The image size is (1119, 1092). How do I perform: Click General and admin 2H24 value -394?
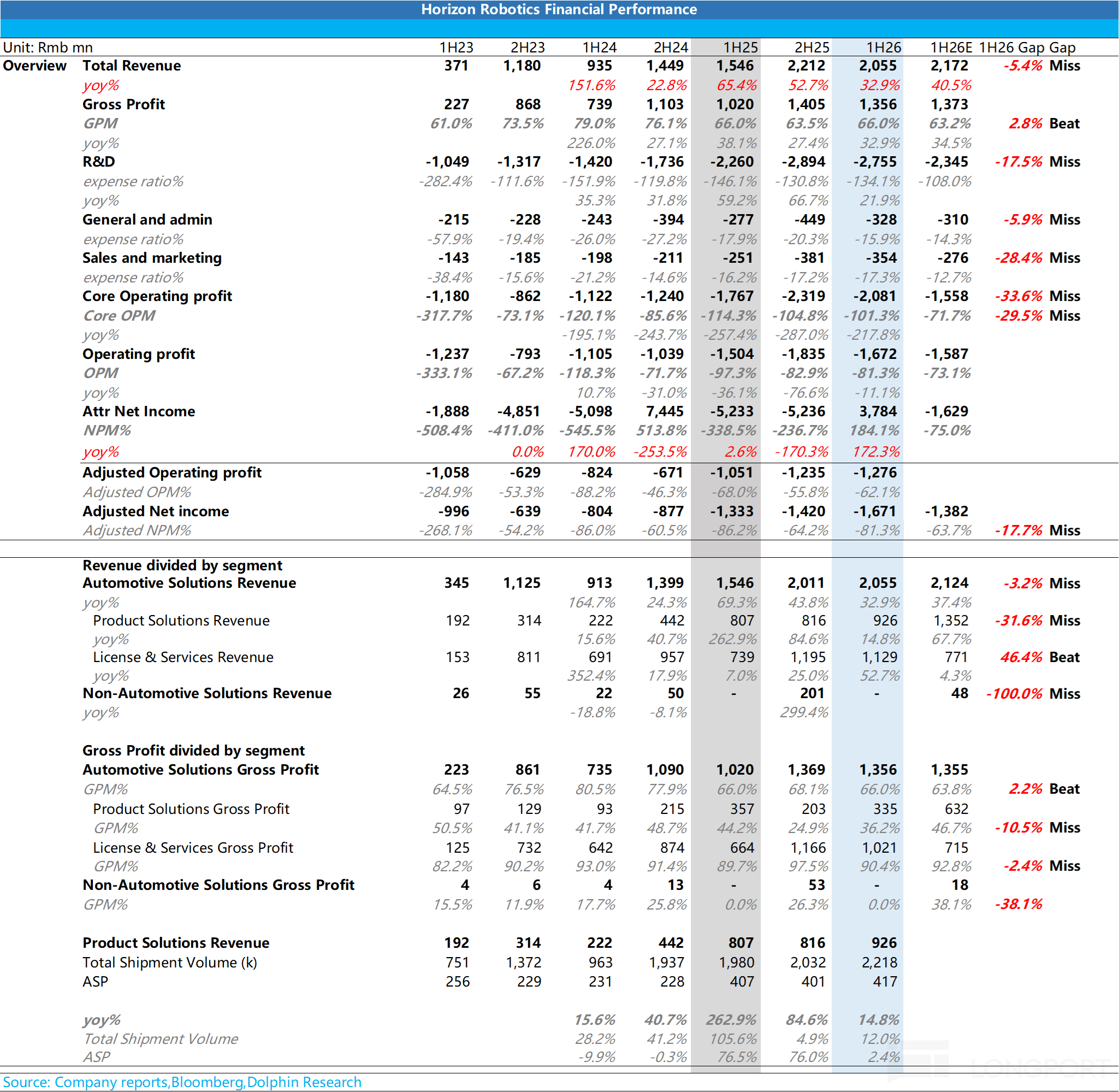(x=668, y=220)
